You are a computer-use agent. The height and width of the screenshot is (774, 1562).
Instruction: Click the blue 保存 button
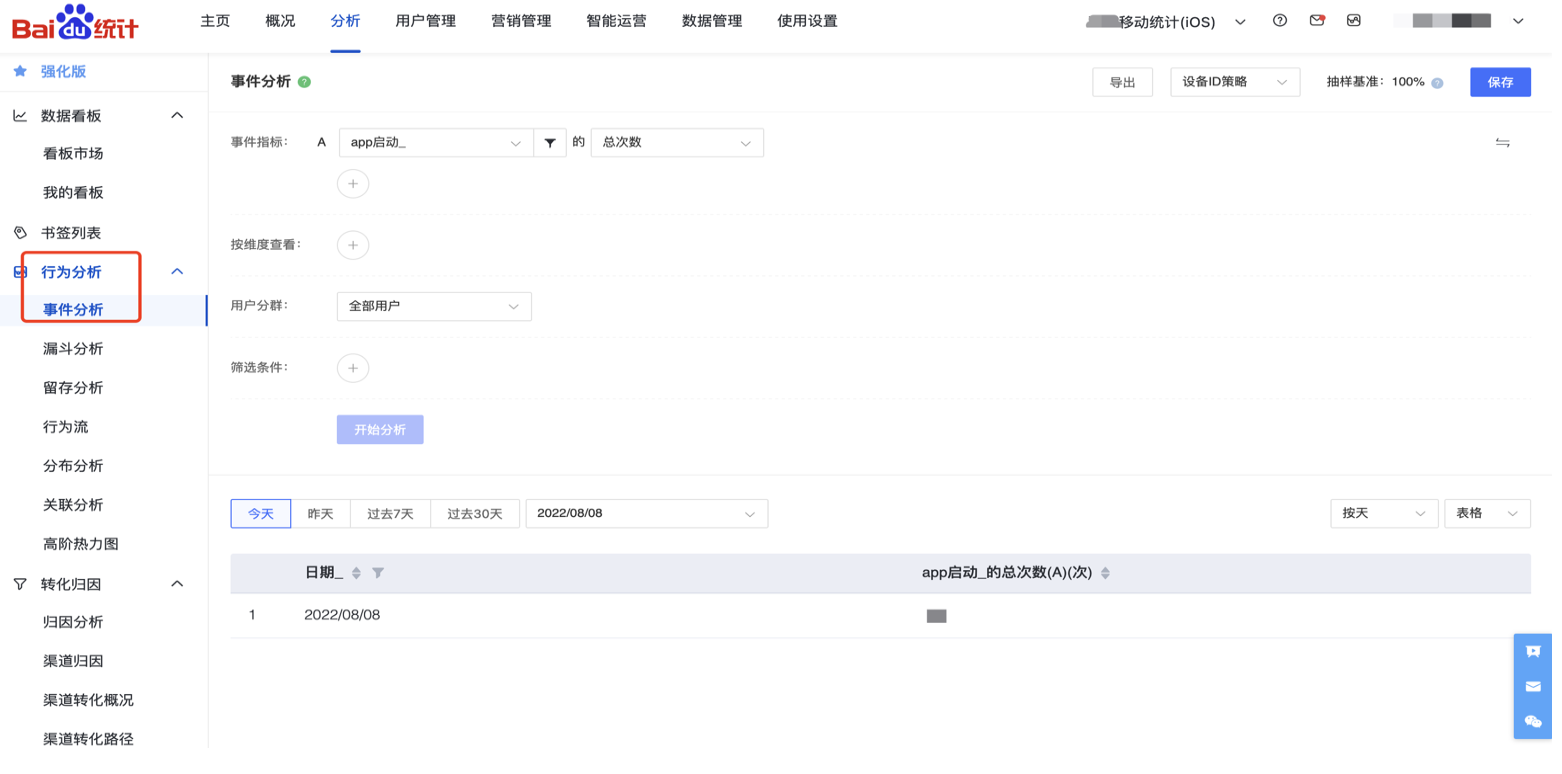tap(1500, 82)
